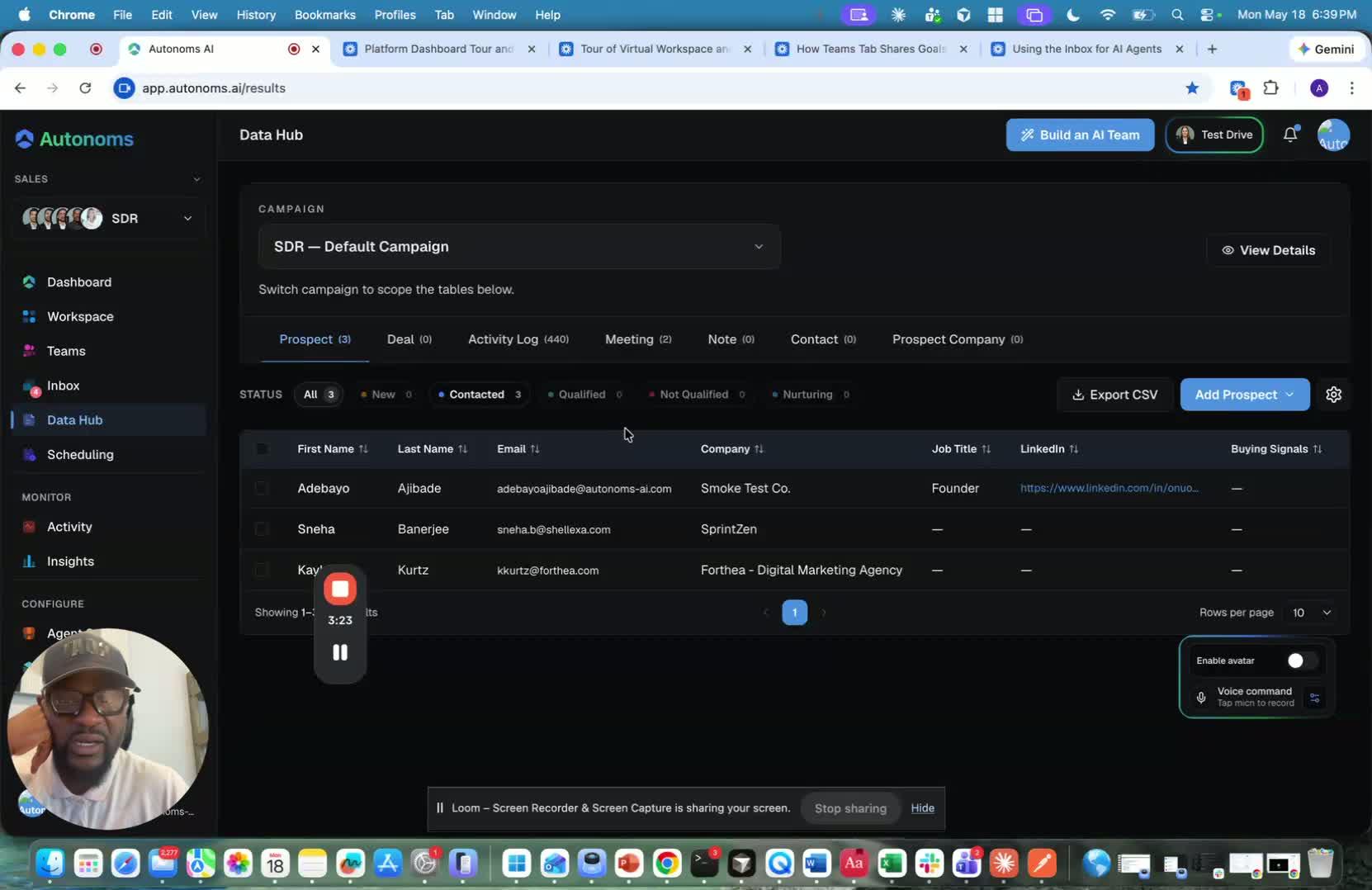Viewport: 1372px width, 890px height.
Task: Bookmark star icon in address bar
Action: [x=1191, y=88]
